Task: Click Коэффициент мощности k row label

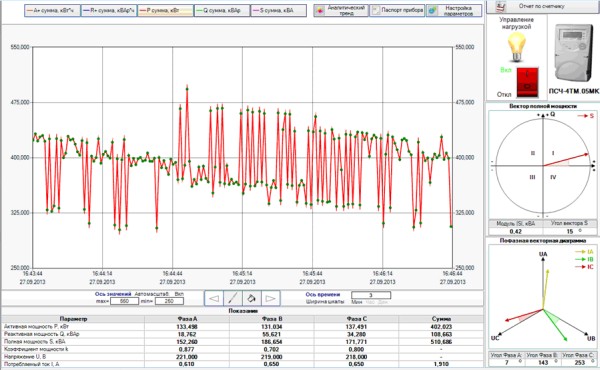Action: [x=36, y=349]
